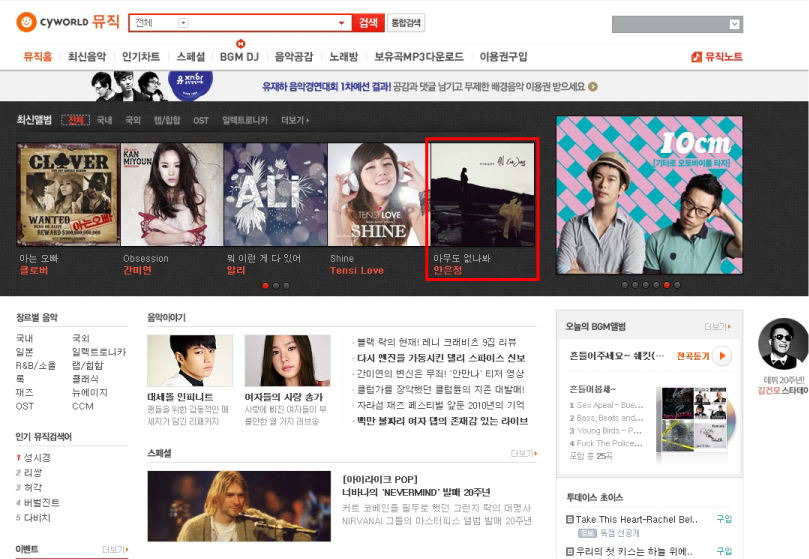
Task: Go to 뮤직홈 menu
Action: click(38, 57)
